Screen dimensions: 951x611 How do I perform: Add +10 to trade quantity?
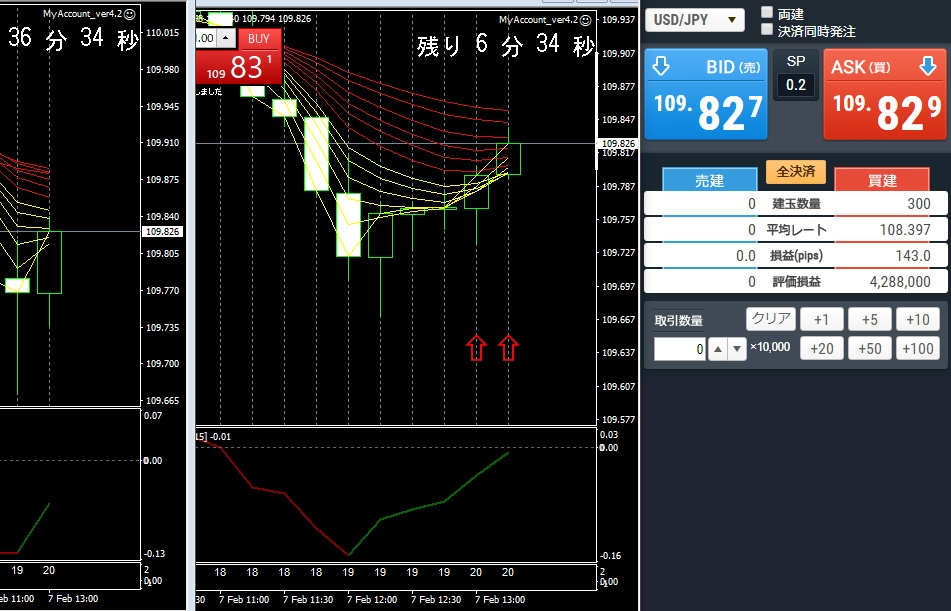coord(918,319)
